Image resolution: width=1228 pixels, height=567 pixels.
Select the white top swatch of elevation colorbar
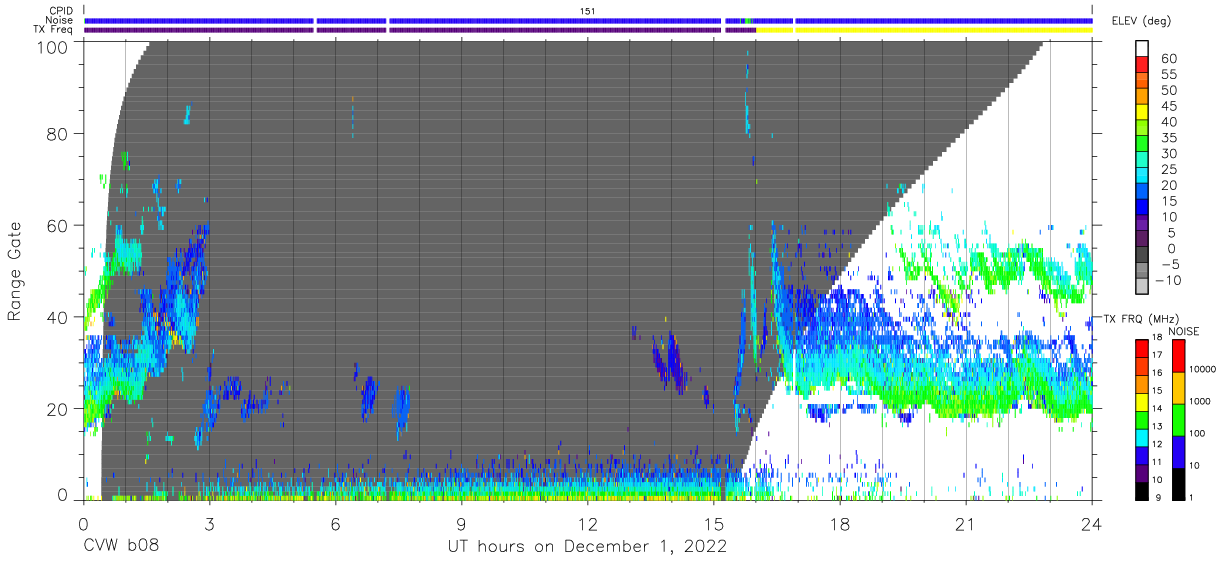pyautogui.click(x=1143, y=50)
